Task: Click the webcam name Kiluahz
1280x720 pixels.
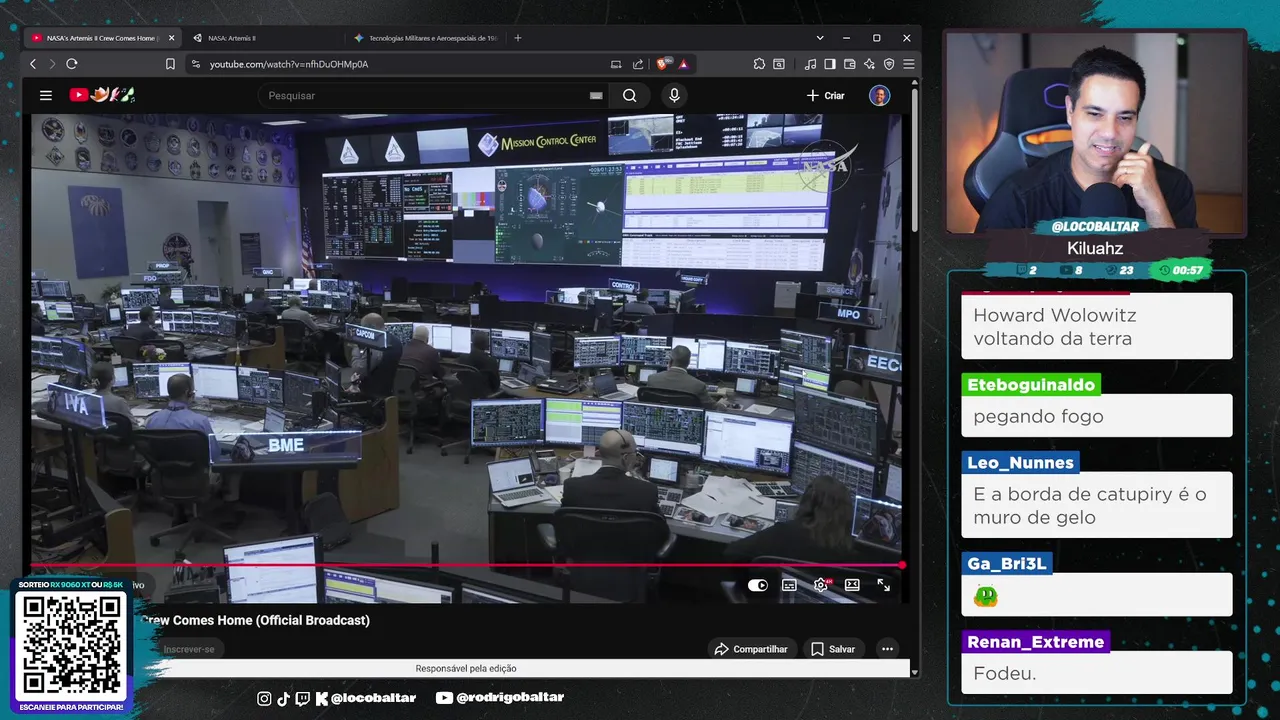Action: coord(1095,248)
